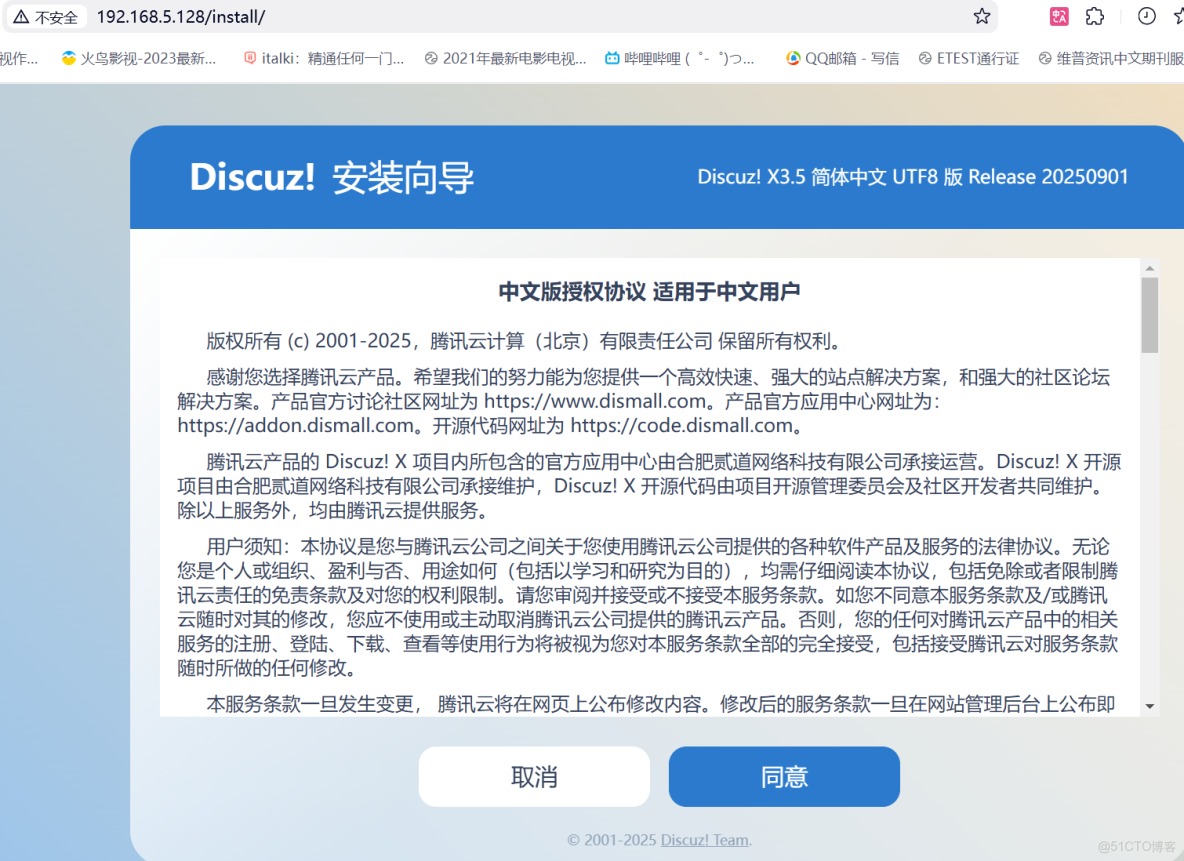1184x861 pixels.
Task: Open browsing history via clock icon
Action: pyautogui.click(x=1147, y=16)
